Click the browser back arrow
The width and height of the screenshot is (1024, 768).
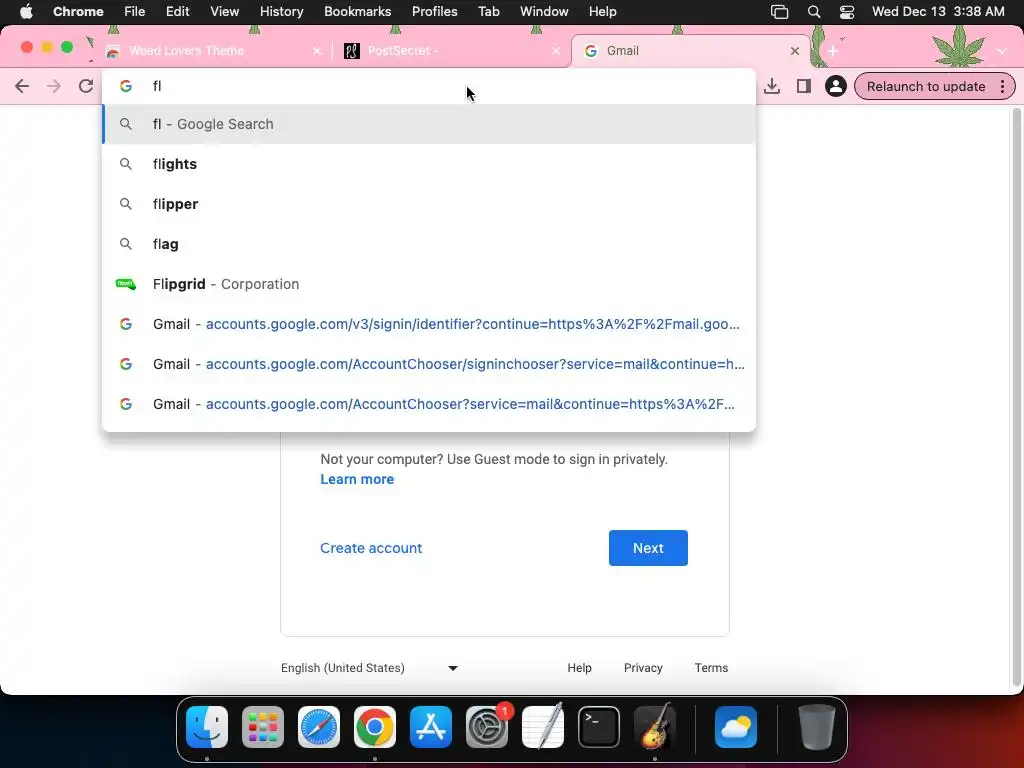click(x=22, y=86)
